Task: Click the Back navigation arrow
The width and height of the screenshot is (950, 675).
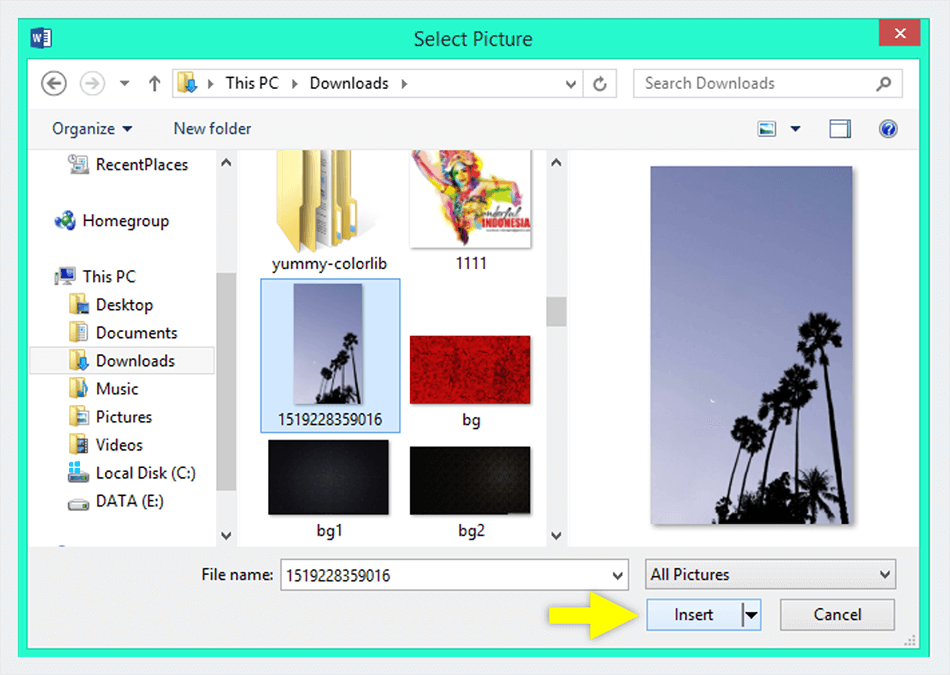Action: click(x=53, y=83)
